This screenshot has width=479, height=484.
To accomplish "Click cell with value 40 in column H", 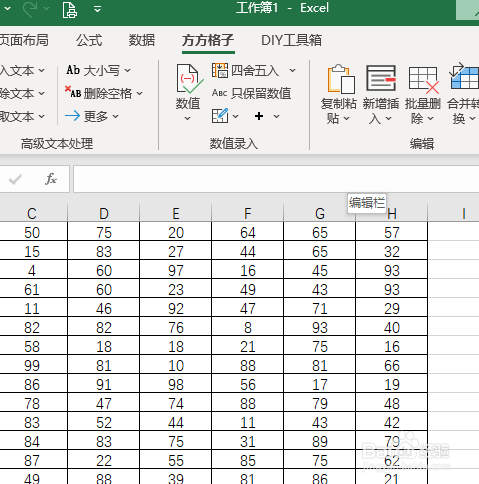I will [392, 327].
